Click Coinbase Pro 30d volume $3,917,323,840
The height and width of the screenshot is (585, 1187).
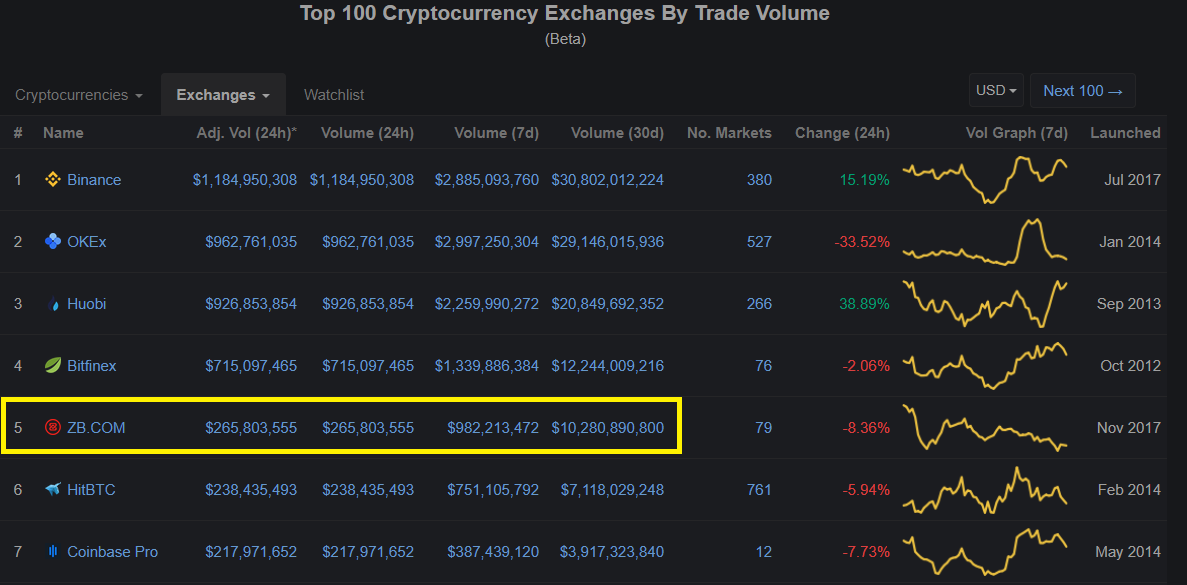point(612,552)
